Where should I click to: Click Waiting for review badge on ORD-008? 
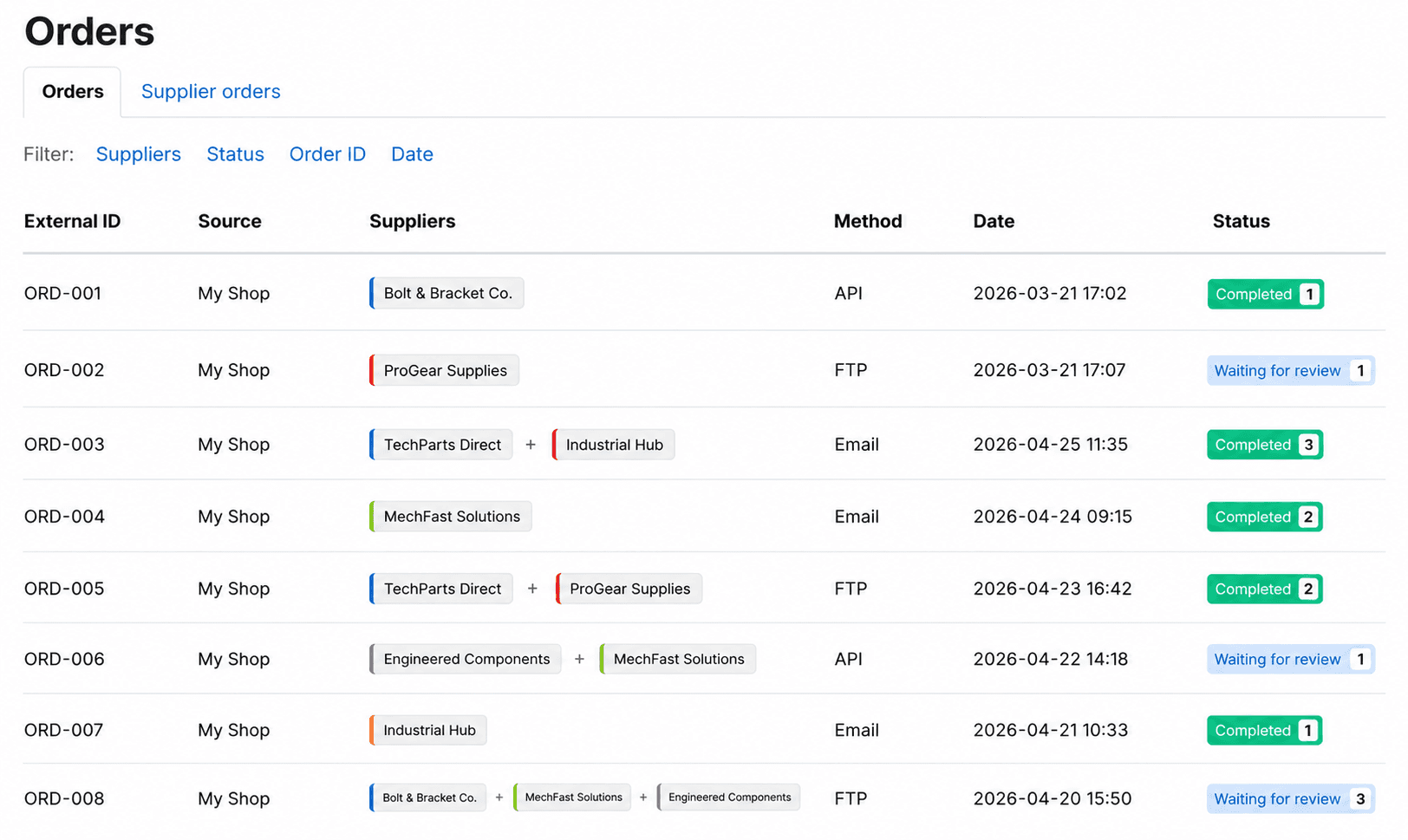(x=1290, y=798)
